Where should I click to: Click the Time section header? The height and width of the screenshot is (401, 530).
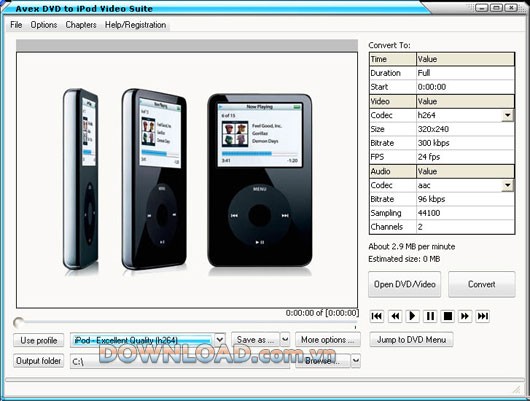[393, 59]
